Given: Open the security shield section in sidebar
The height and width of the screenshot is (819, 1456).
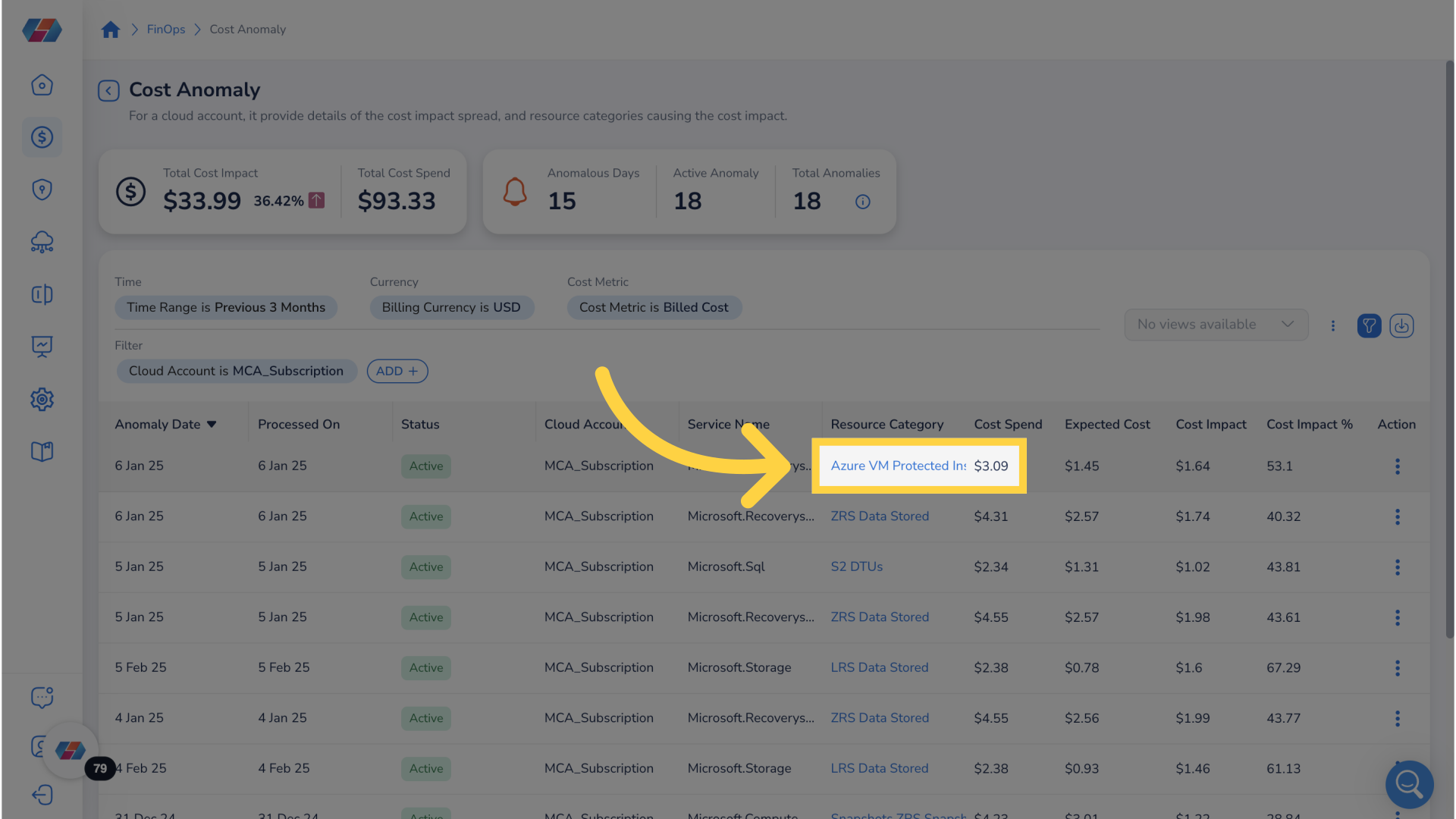Looking at the screenshot, I should [x=42, y=190].
